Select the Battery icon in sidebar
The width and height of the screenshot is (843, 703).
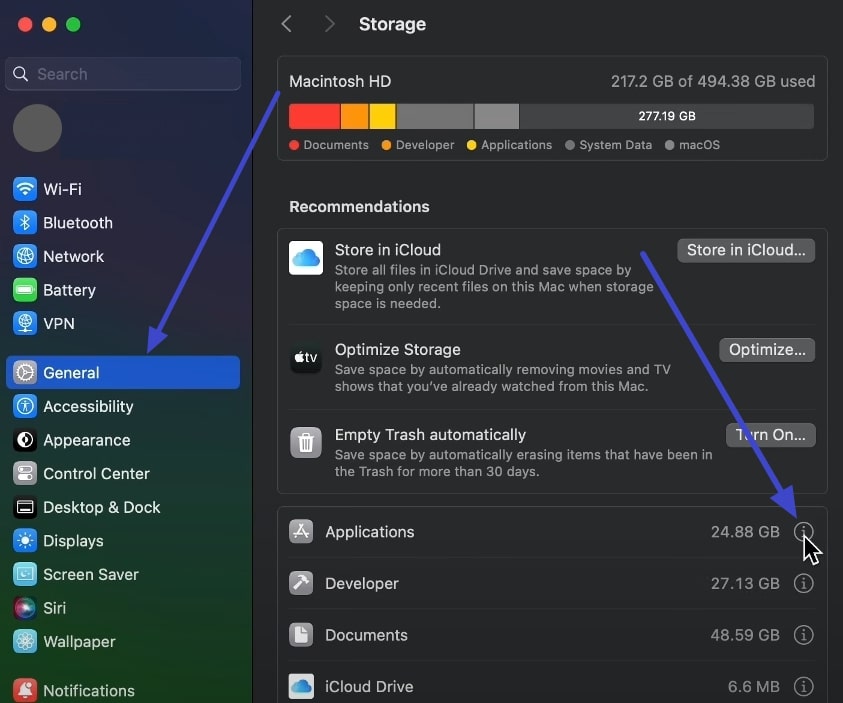[x=25, y=290]
